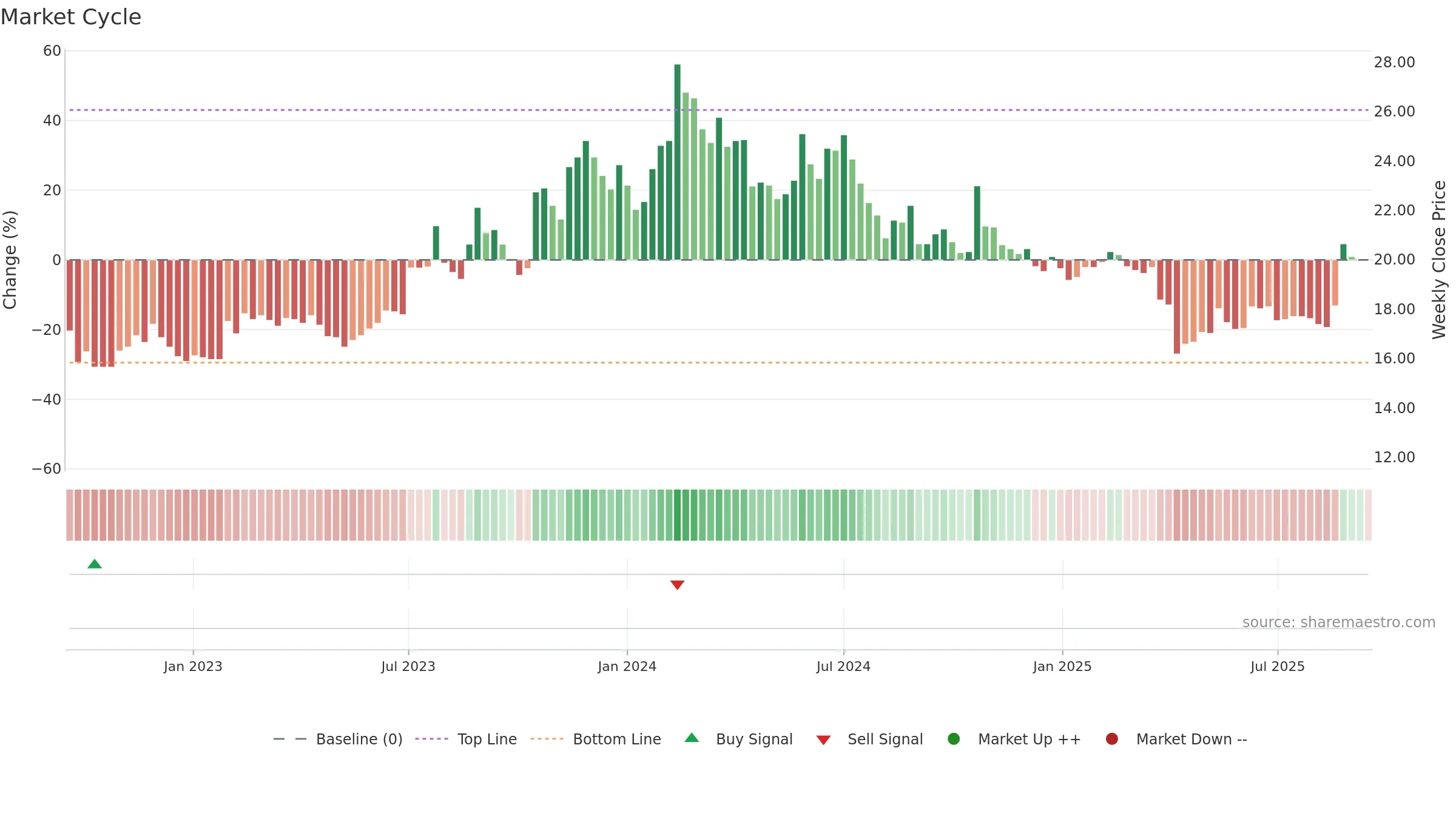Click the Jan 2023 x-axis label
The width and height of the screenshot is (1456, 819).
click(x=193, y=666)
